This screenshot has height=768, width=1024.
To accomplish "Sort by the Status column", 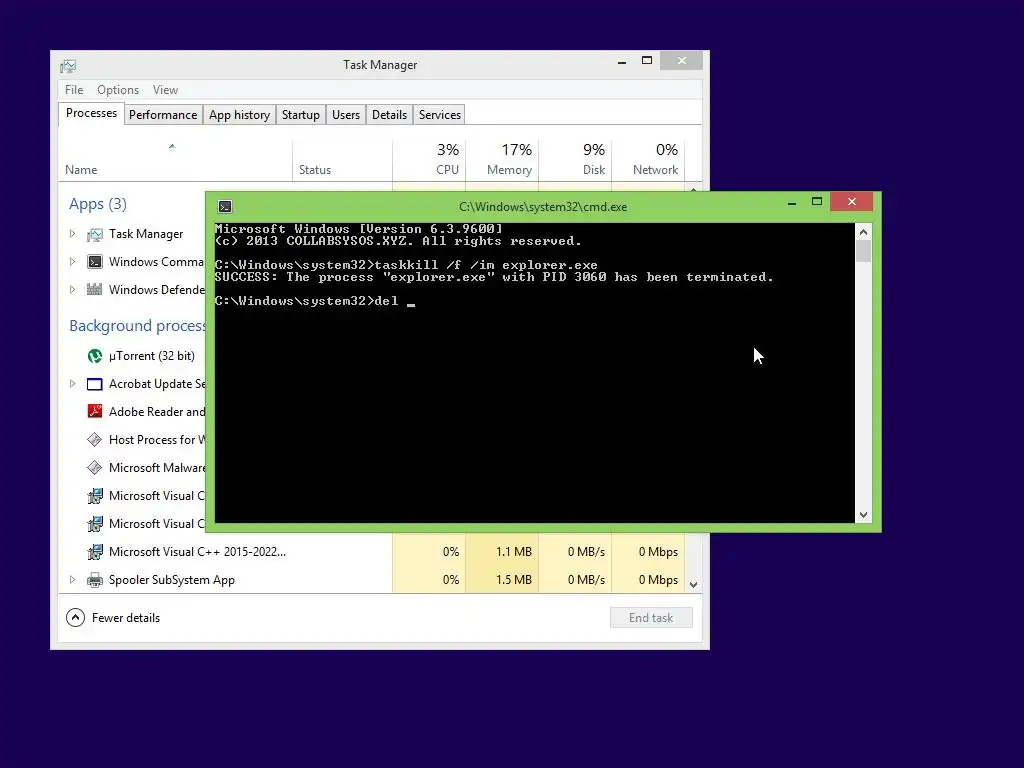I will 342,161.
